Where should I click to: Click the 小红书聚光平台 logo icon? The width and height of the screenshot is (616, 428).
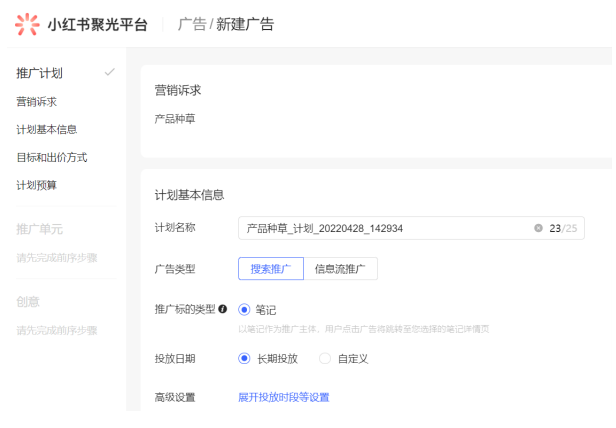pyautogui.click(x=27, y=24)
